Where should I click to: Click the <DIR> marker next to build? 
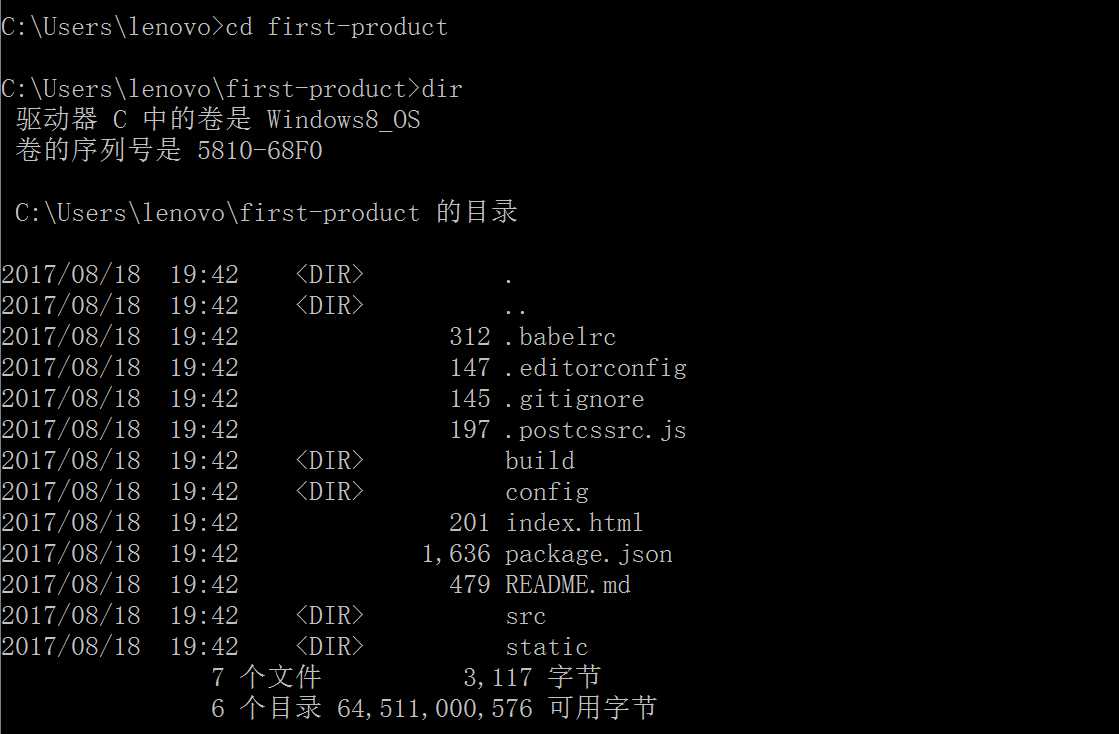coord(330,461)
